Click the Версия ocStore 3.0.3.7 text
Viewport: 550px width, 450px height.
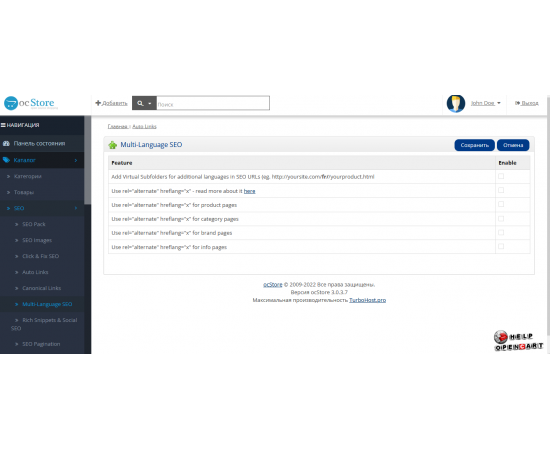click(x=319, y=292)
